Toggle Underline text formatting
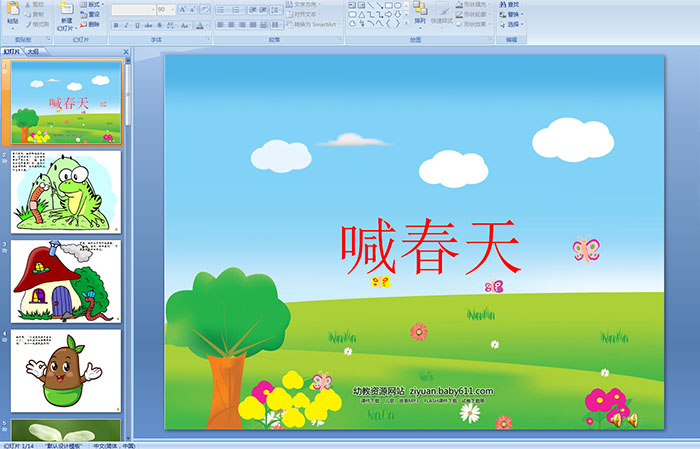This screenshot has width=700, height=449. click(x=137, y=25)
